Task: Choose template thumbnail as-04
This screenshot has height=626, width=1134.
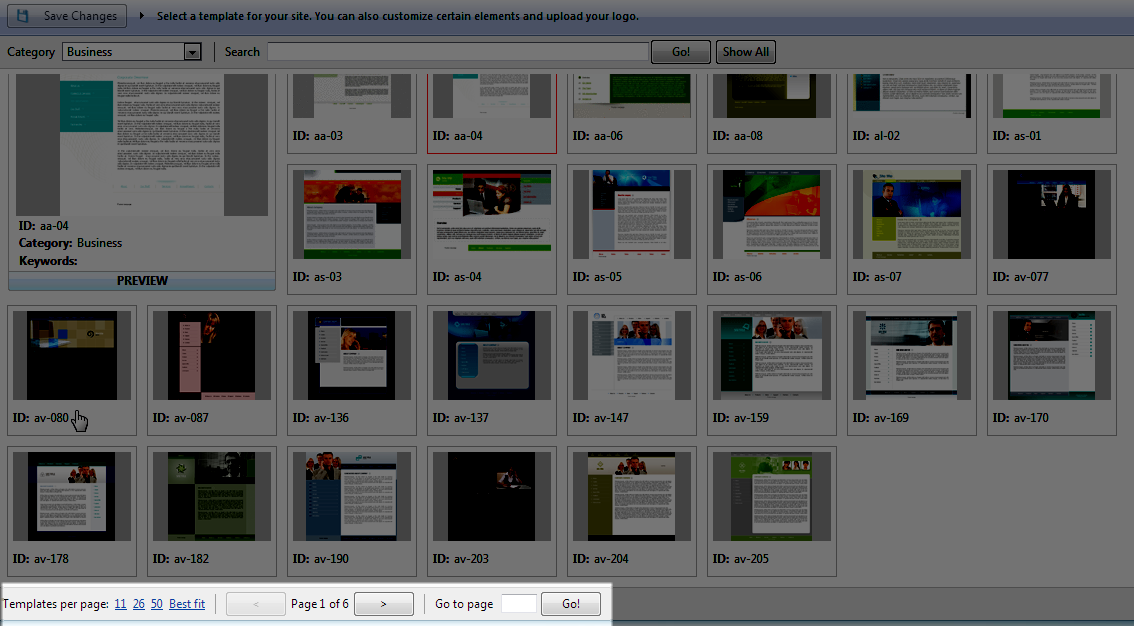Action: (491, 214)
